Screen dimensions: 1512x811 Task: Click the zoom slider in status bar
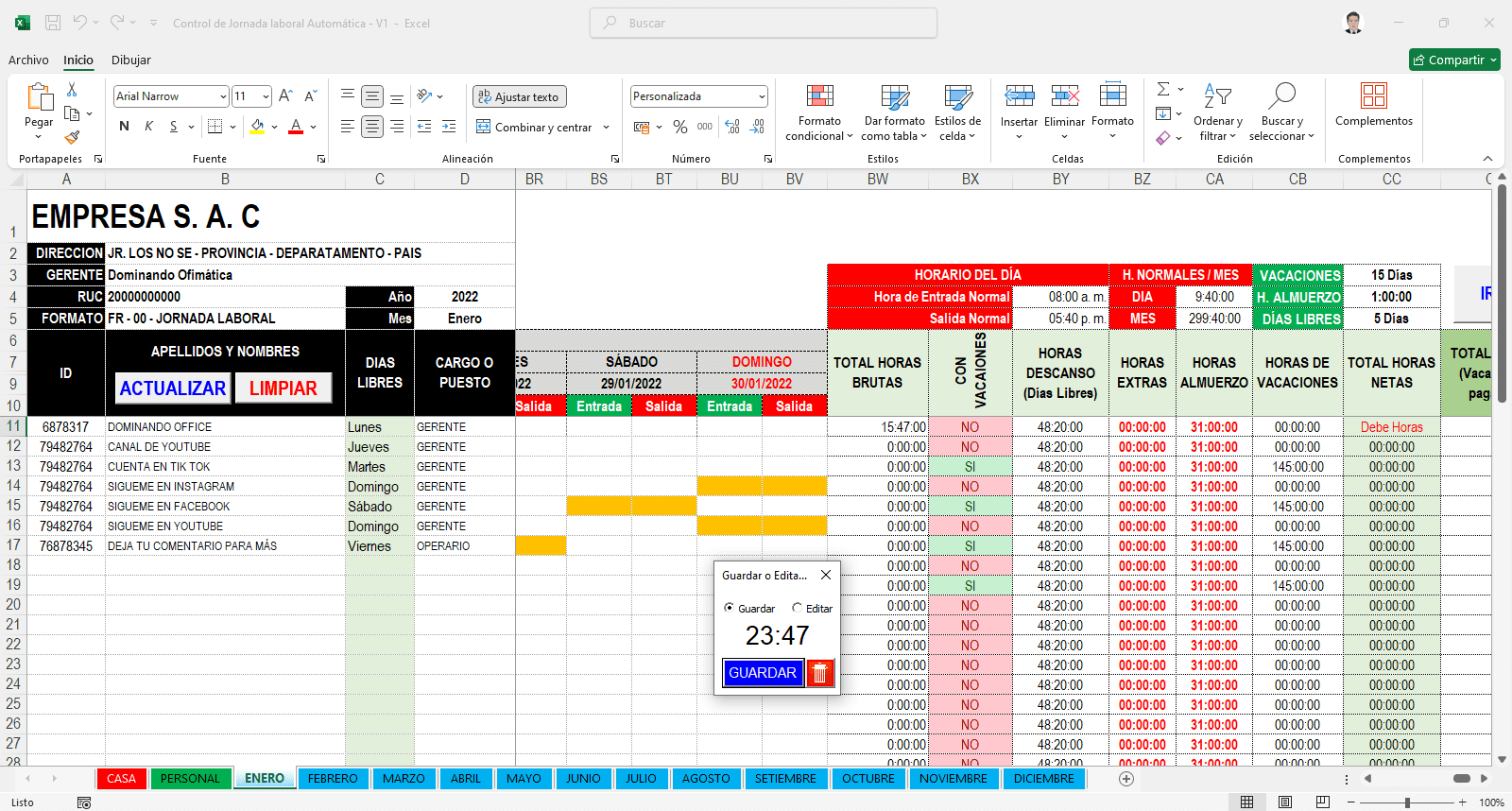[x=1407, y=802]
